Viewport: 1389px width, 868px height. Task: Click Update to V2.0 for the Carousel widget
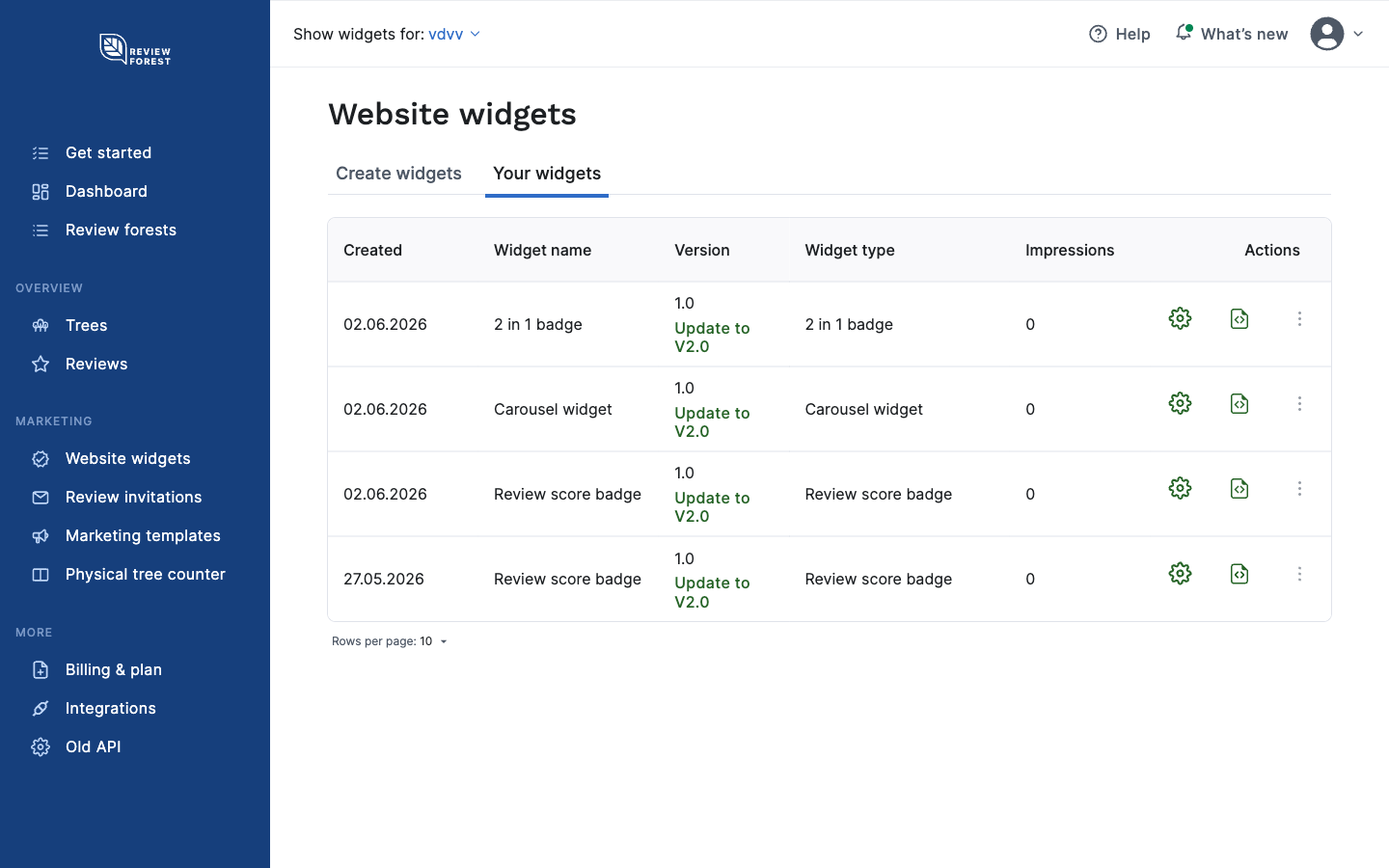click(712, 422)
